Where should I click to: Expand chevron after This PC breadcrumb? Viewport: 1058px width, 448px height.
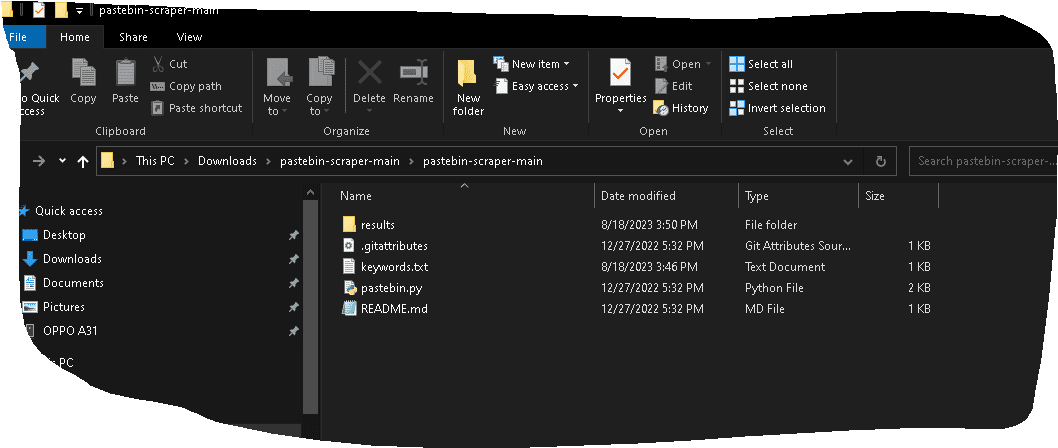pyautogui.click(x=187, y=161)
